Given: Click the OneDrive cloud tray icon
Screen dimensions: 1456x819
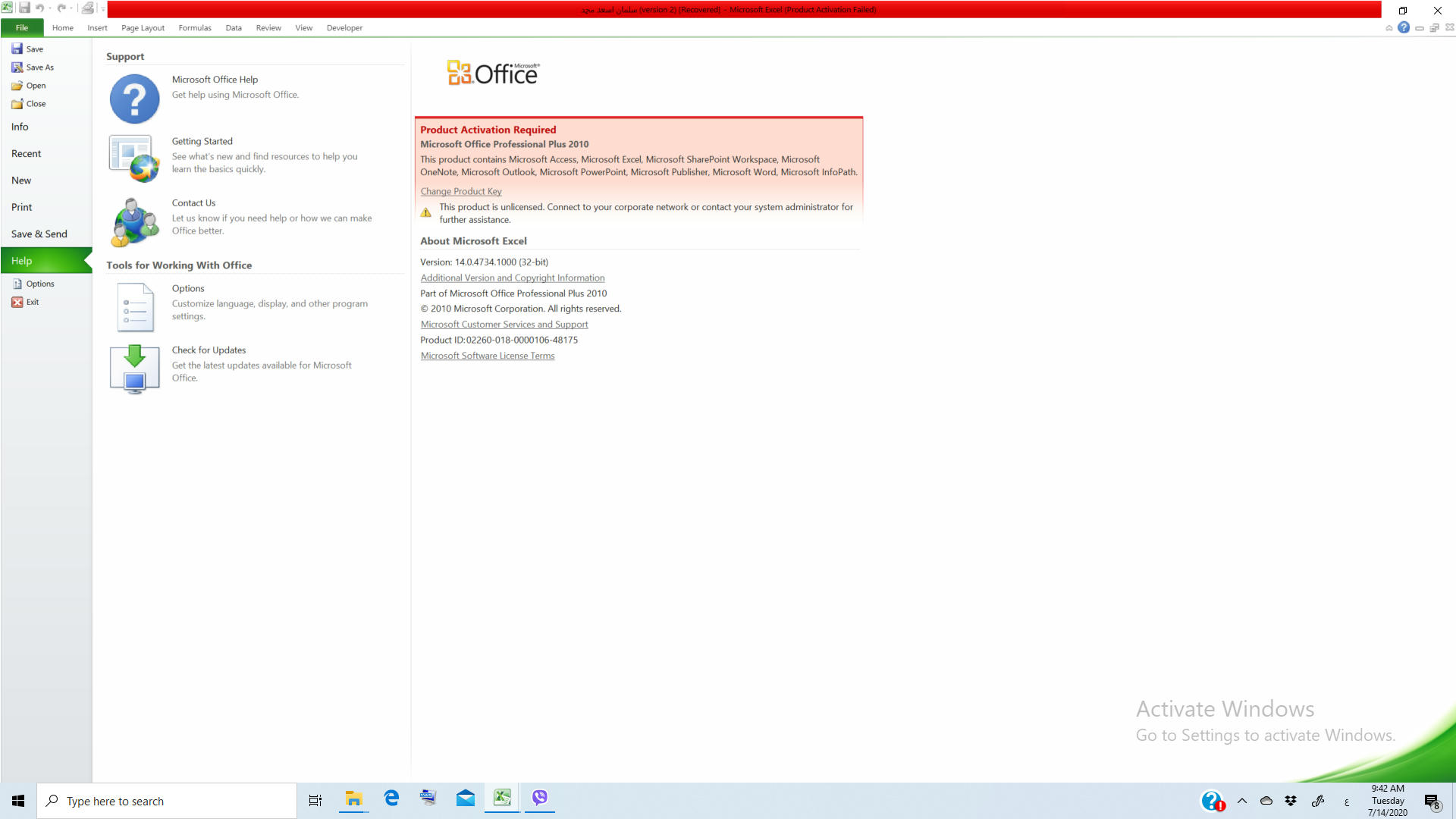Looking at the screenshot, I should click(x=1266, y=801).
